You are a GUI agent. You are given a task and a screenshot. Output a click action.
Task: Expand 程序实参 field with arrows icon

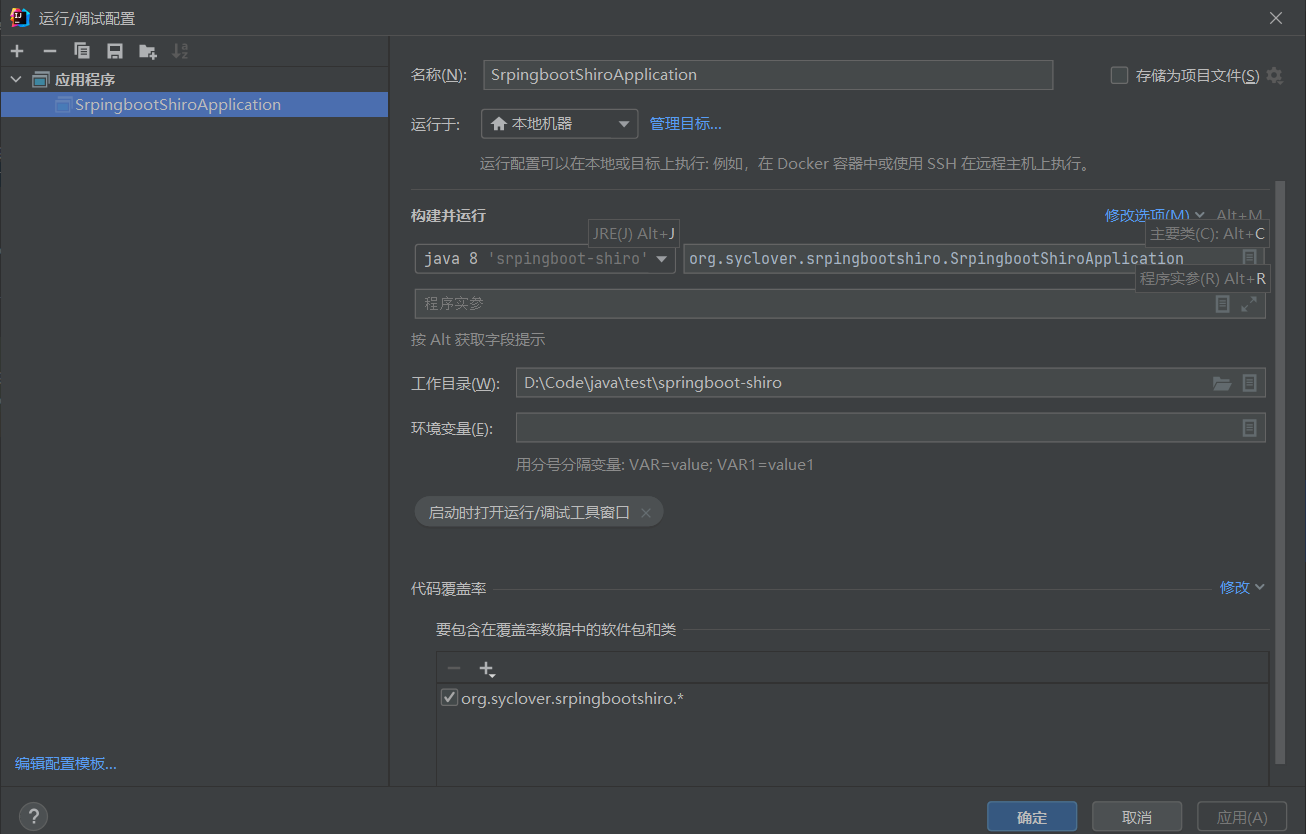[x=1249, y=304]
